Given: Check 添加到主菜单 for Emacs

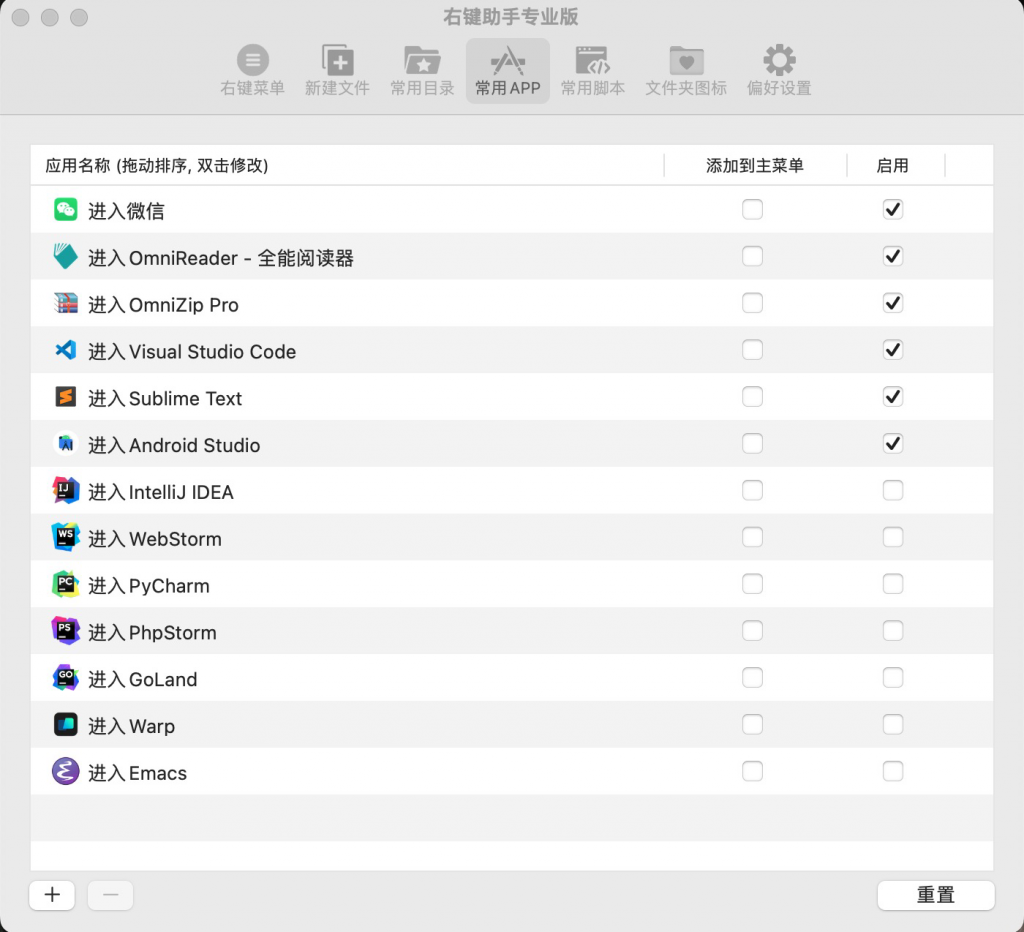Looking at the screenshot, I should coord(752,771).
